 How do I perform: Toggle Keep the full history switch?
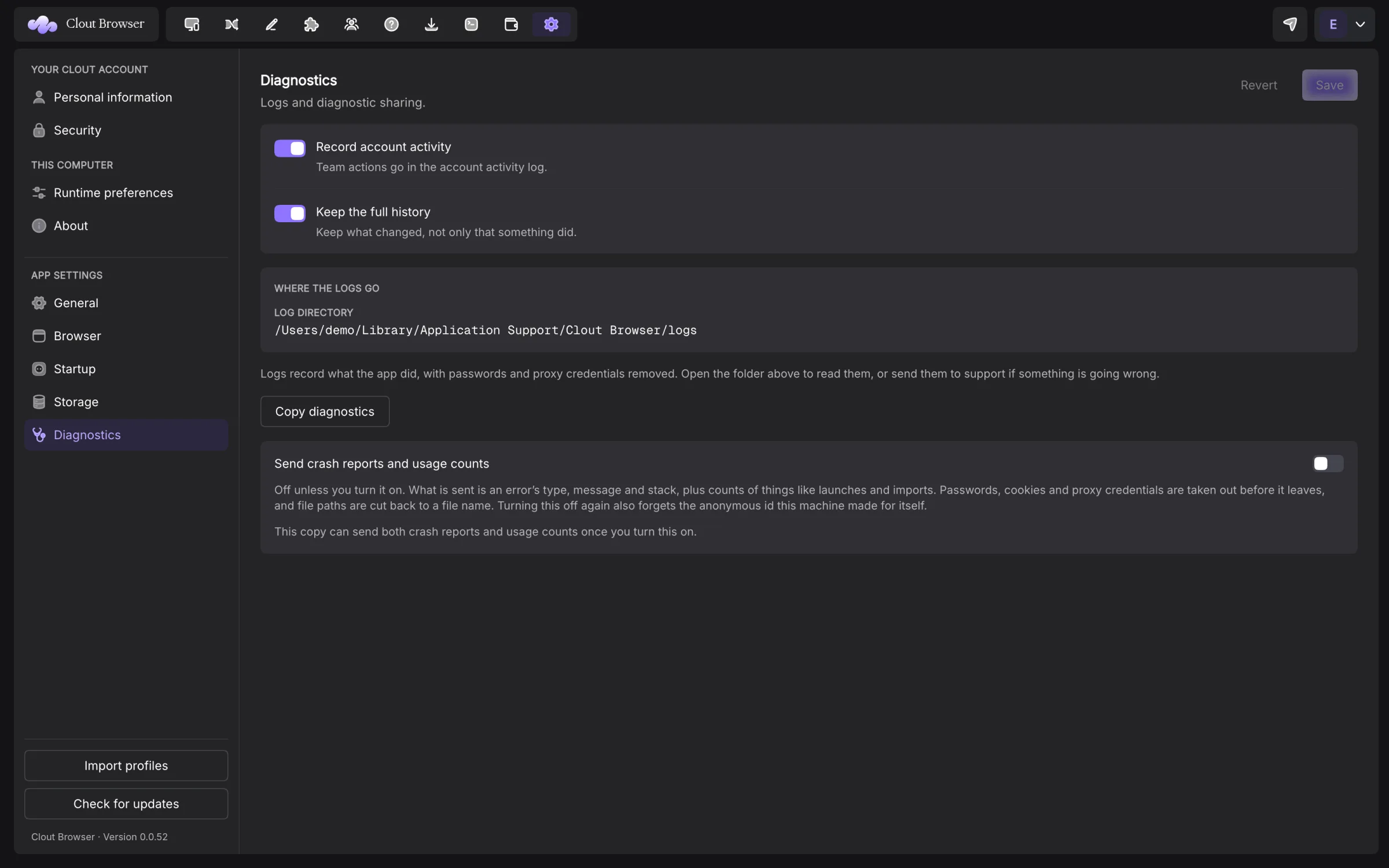point(289,214)
